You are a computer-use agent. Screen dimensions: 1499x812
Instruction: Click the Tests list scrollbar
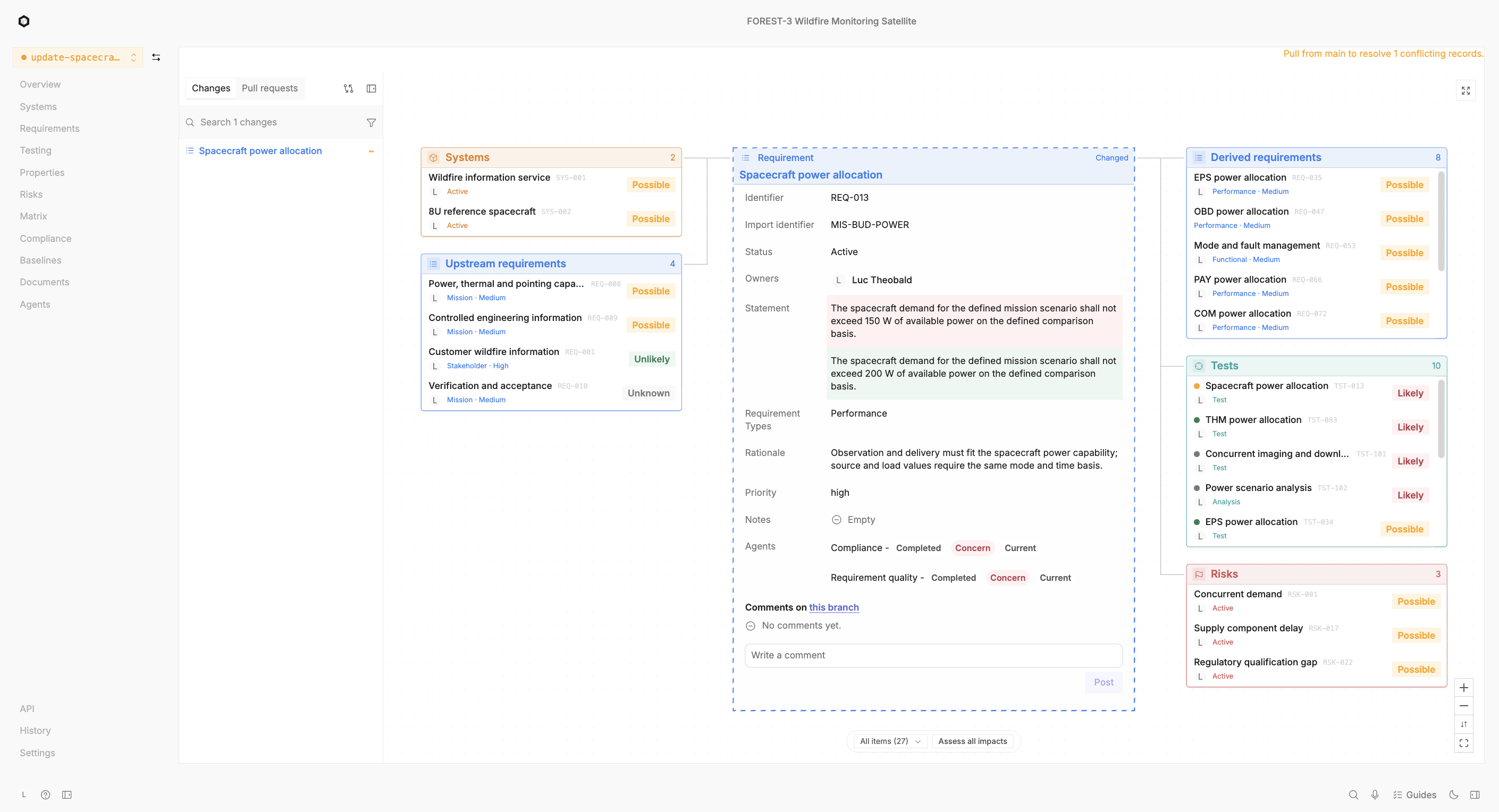point(1441,419)
